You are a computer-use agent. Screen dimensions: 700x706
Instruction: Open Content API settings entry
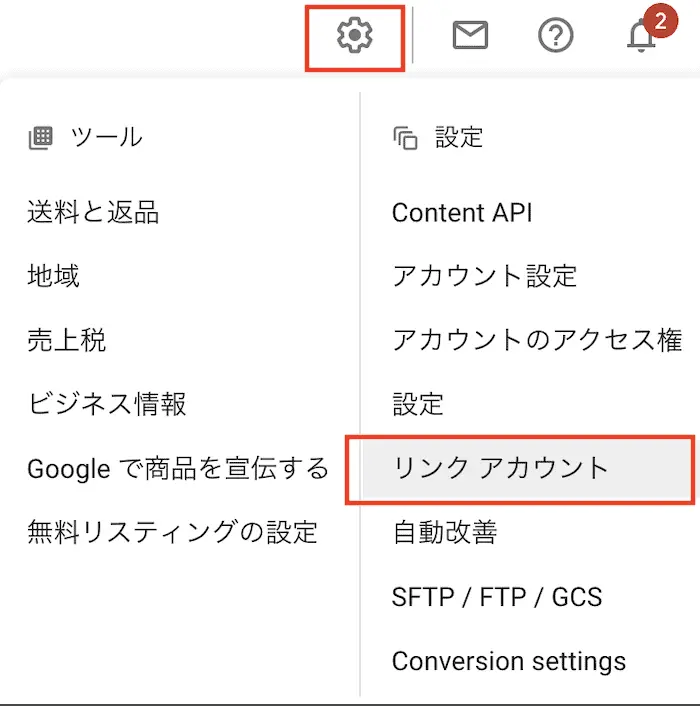(462, 213)
